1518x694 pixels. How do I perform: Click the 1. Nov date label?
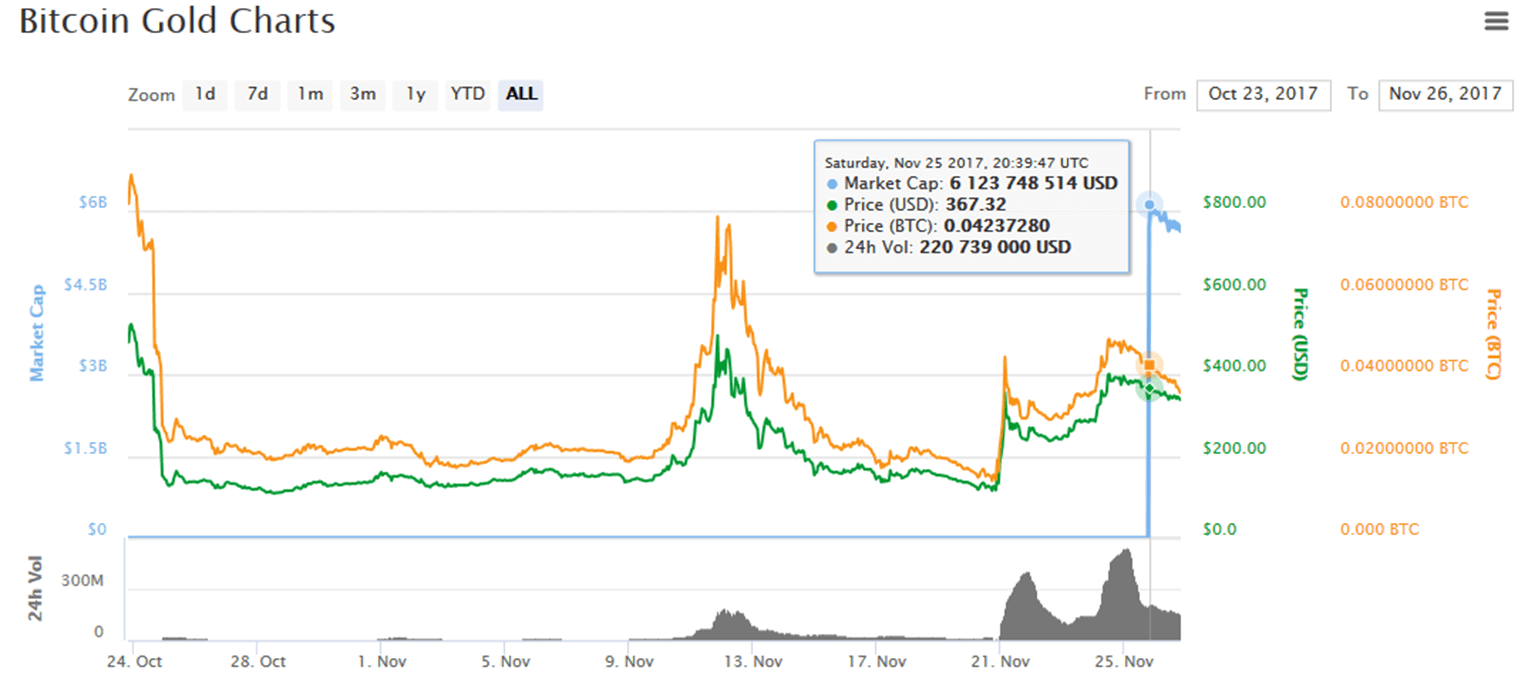(381, 662)
